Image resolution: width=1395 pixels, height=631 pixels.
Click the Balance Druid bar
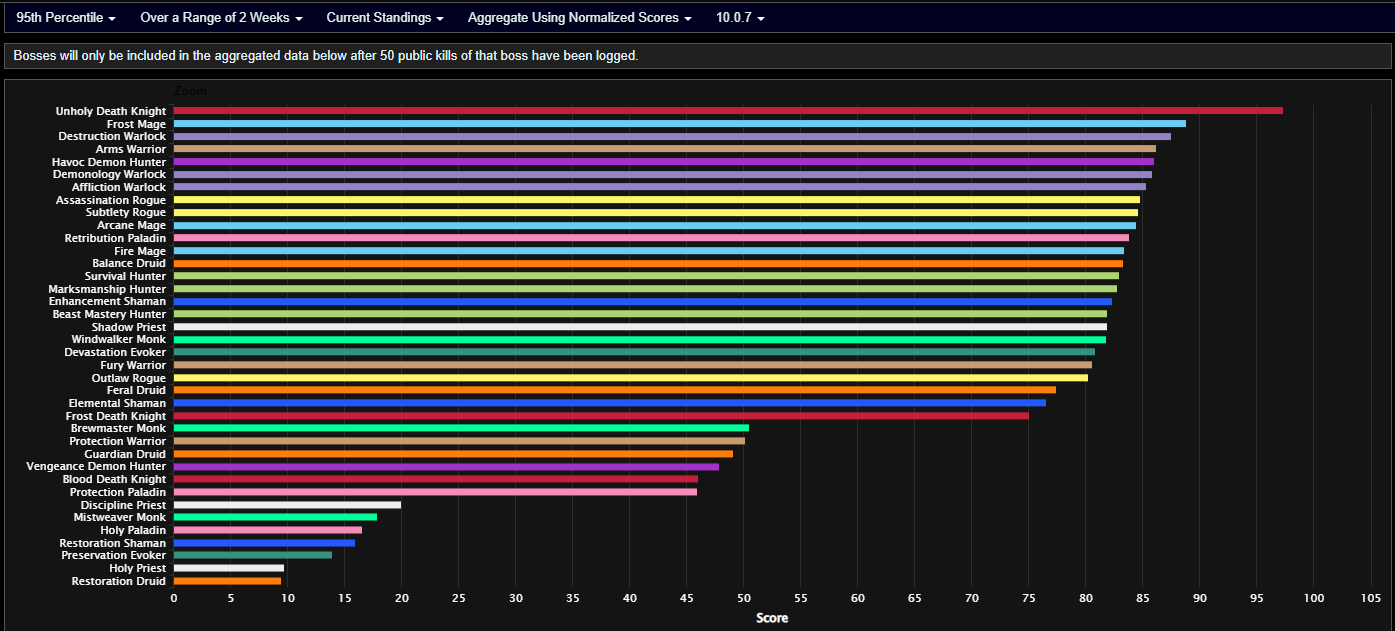[648, 263]
